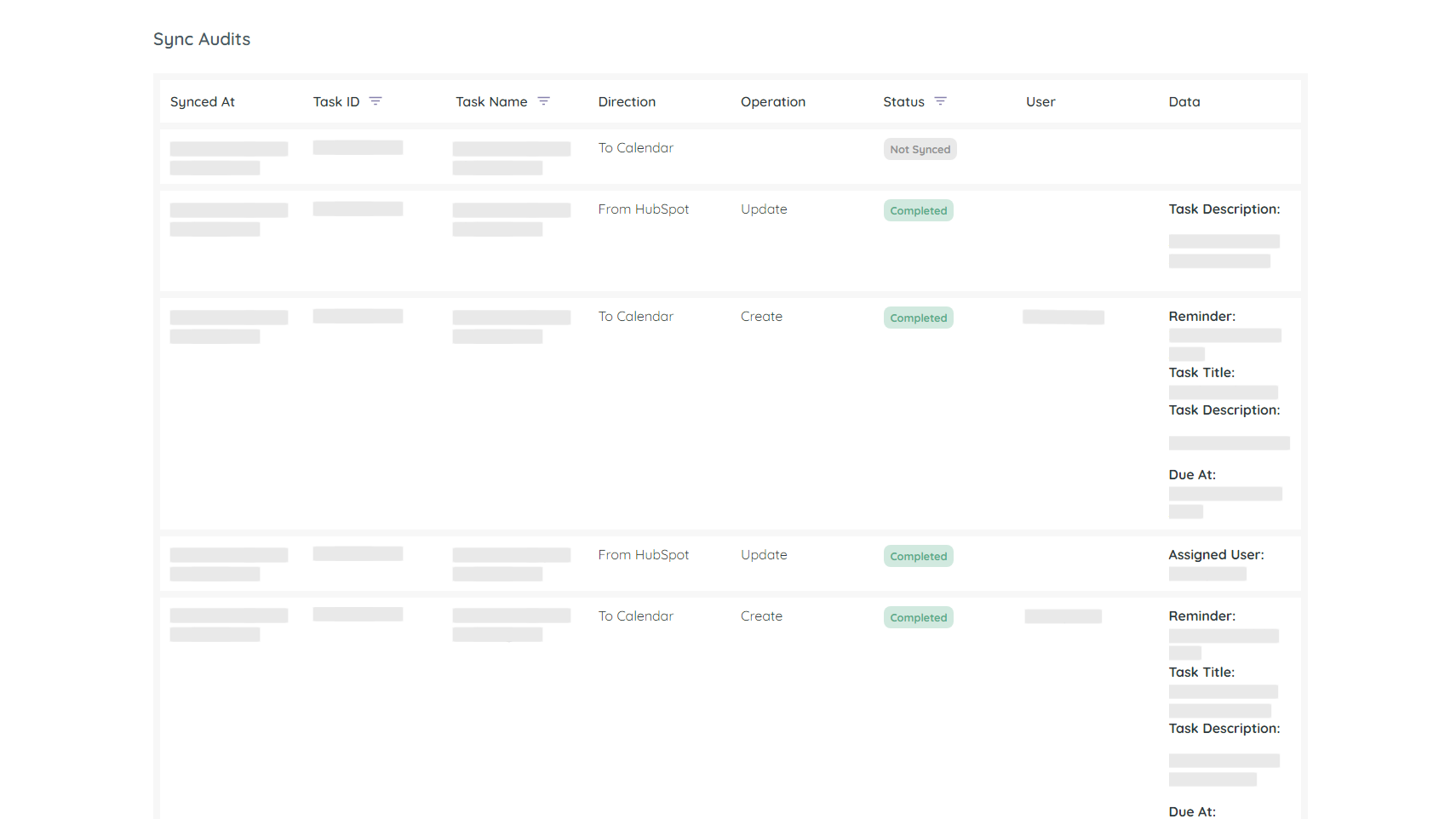Click the Sync Audits title
The height and width of the screenshot is (819, 1456).
201,38
